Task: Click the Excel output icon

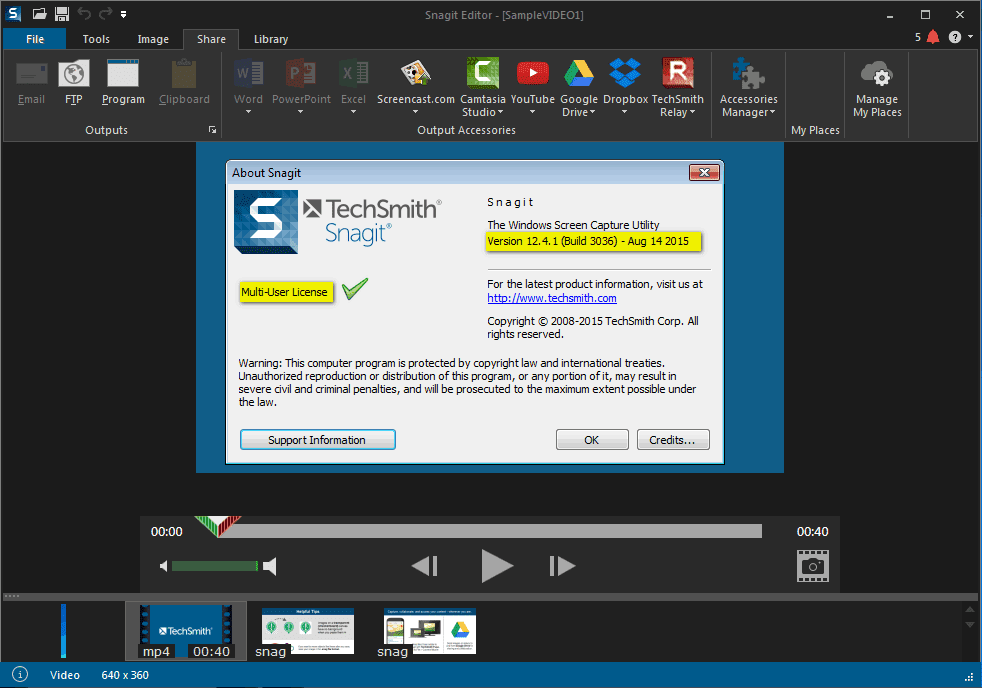Action: coord(353,74)
